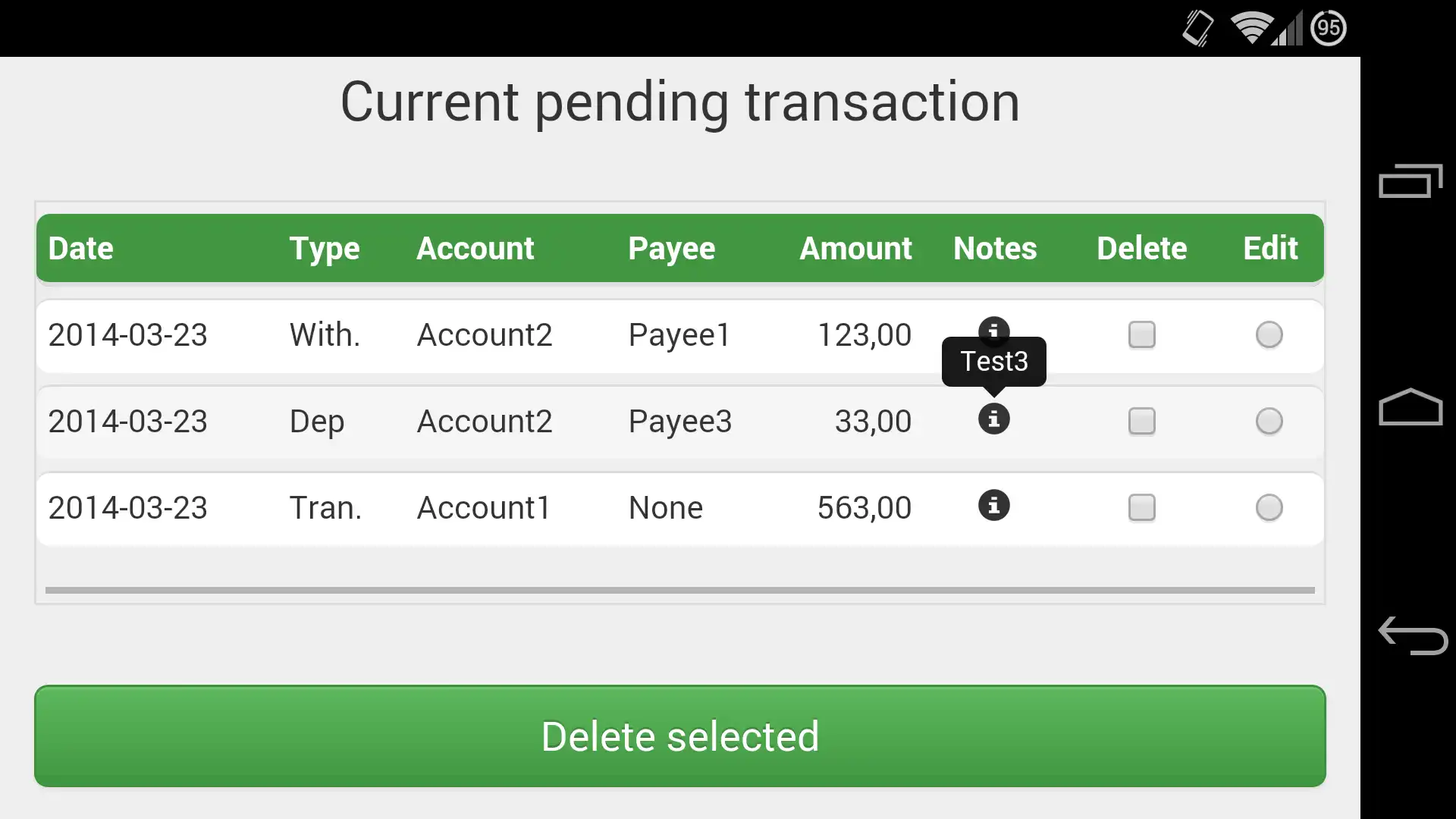Toggle delete checkbox for Payee1 transaction
Screen dimensions: 1456x819
(1142, 334)
